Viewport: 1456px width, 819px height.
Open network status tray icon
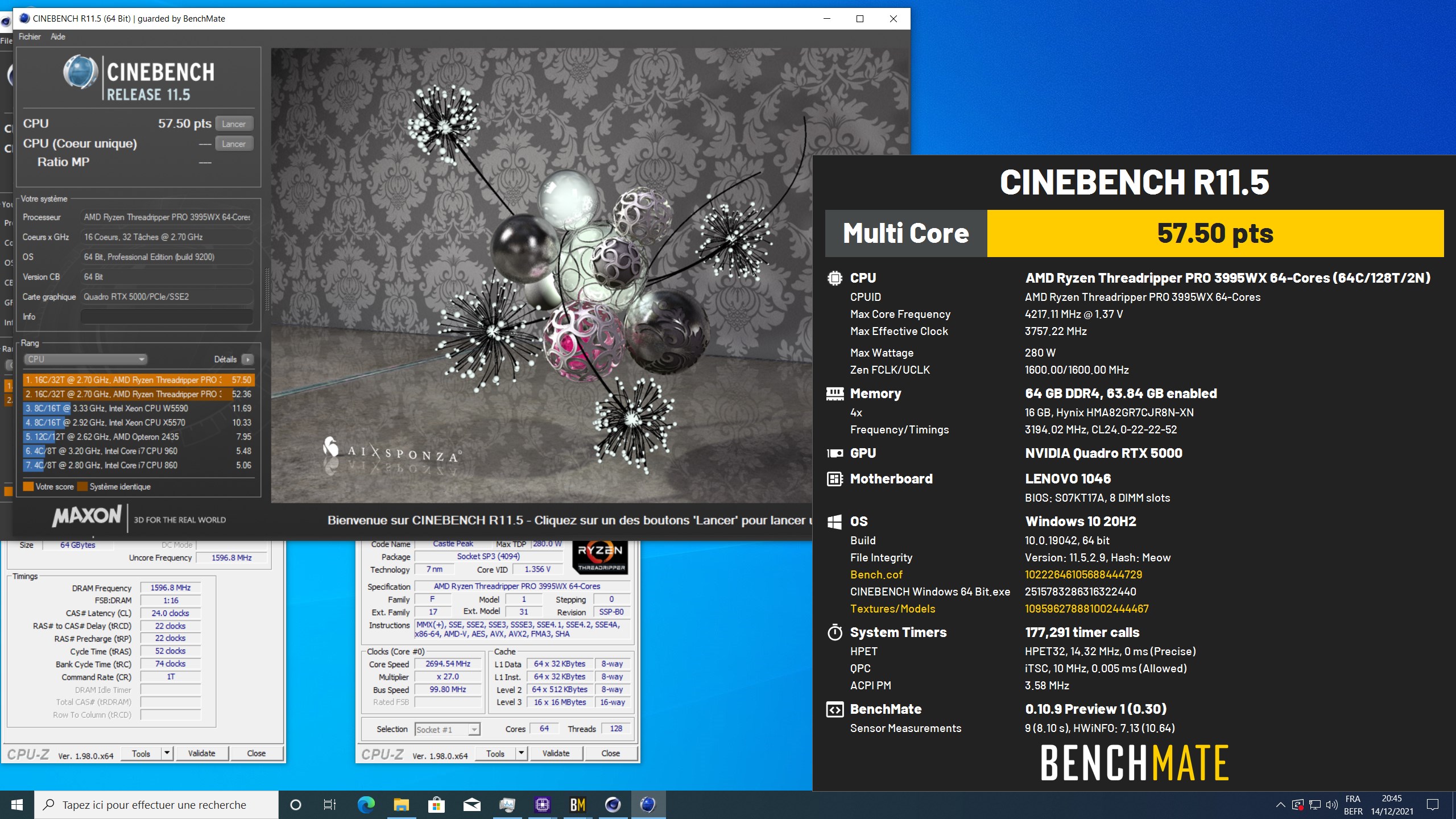pyautogui.click(x=1315, y=805)
